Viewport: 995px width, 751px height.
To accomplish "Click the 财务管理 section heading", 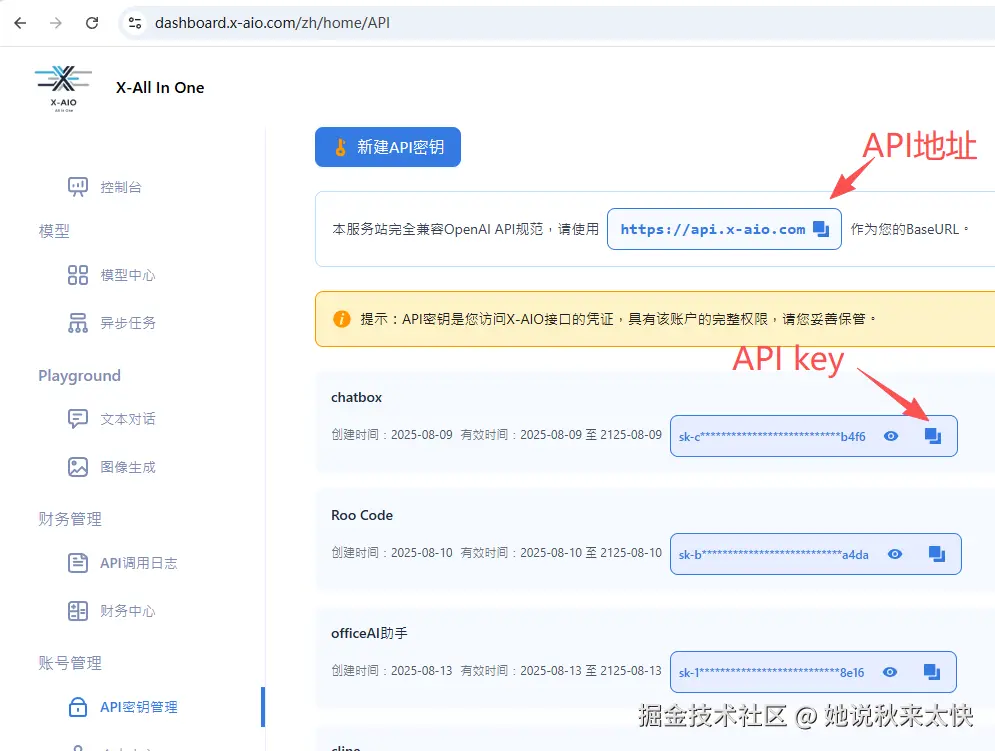I will pos(70,519).
